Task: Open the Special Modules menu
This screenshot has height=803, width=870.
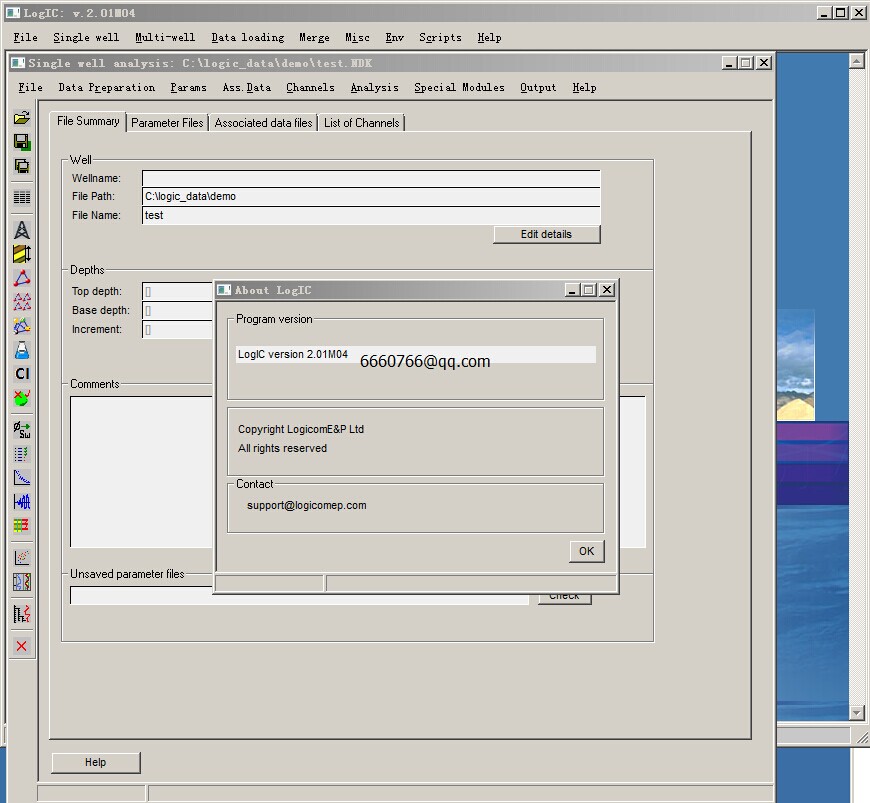Action: tap(459, 88)
